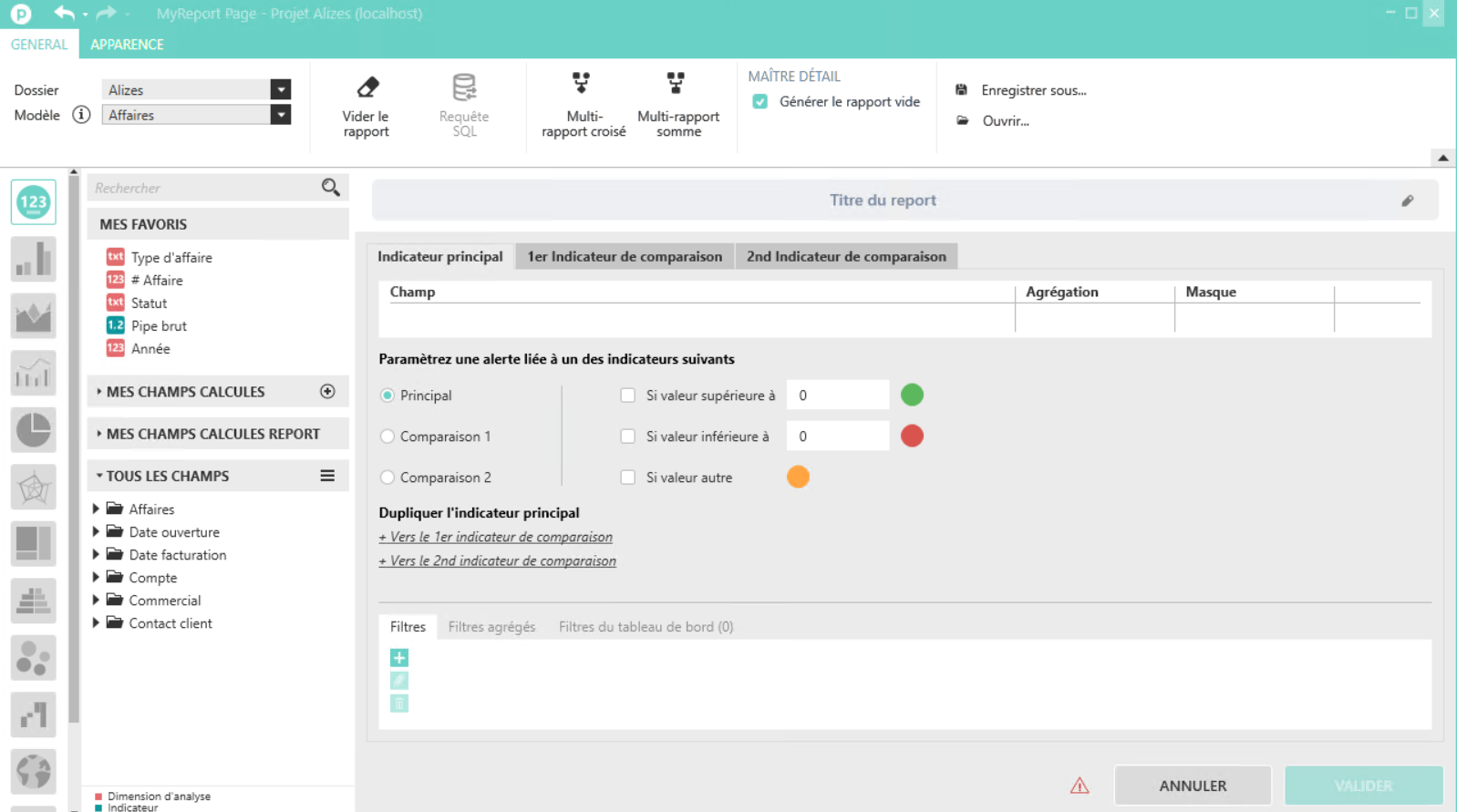The image size is (1457, 812).
Task: Open the 1er Indicateur de comparaison tab
Action: tap(625, 257)
